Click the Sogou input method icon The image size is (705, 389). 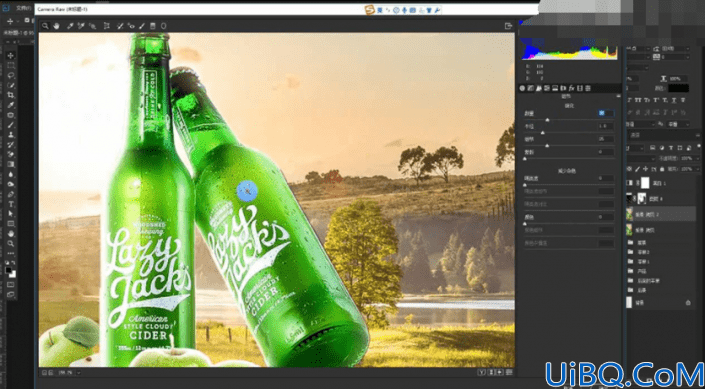coord(370,10)
